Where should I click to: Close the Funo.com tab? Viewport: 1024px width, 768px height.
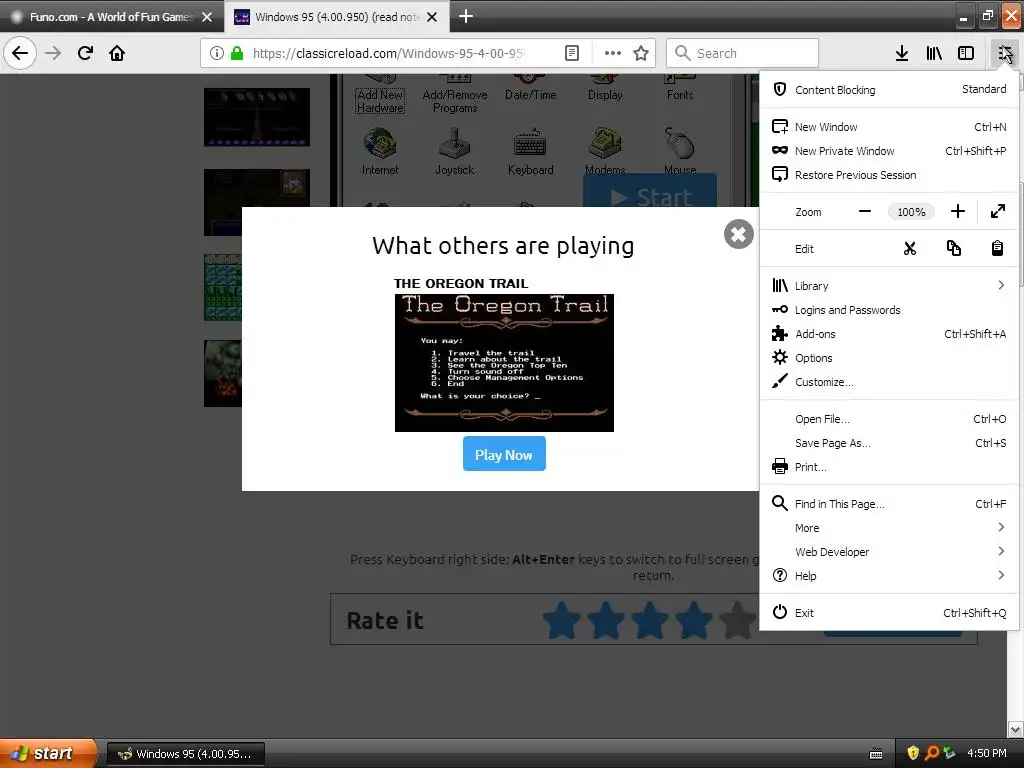(x=207, y=17)
